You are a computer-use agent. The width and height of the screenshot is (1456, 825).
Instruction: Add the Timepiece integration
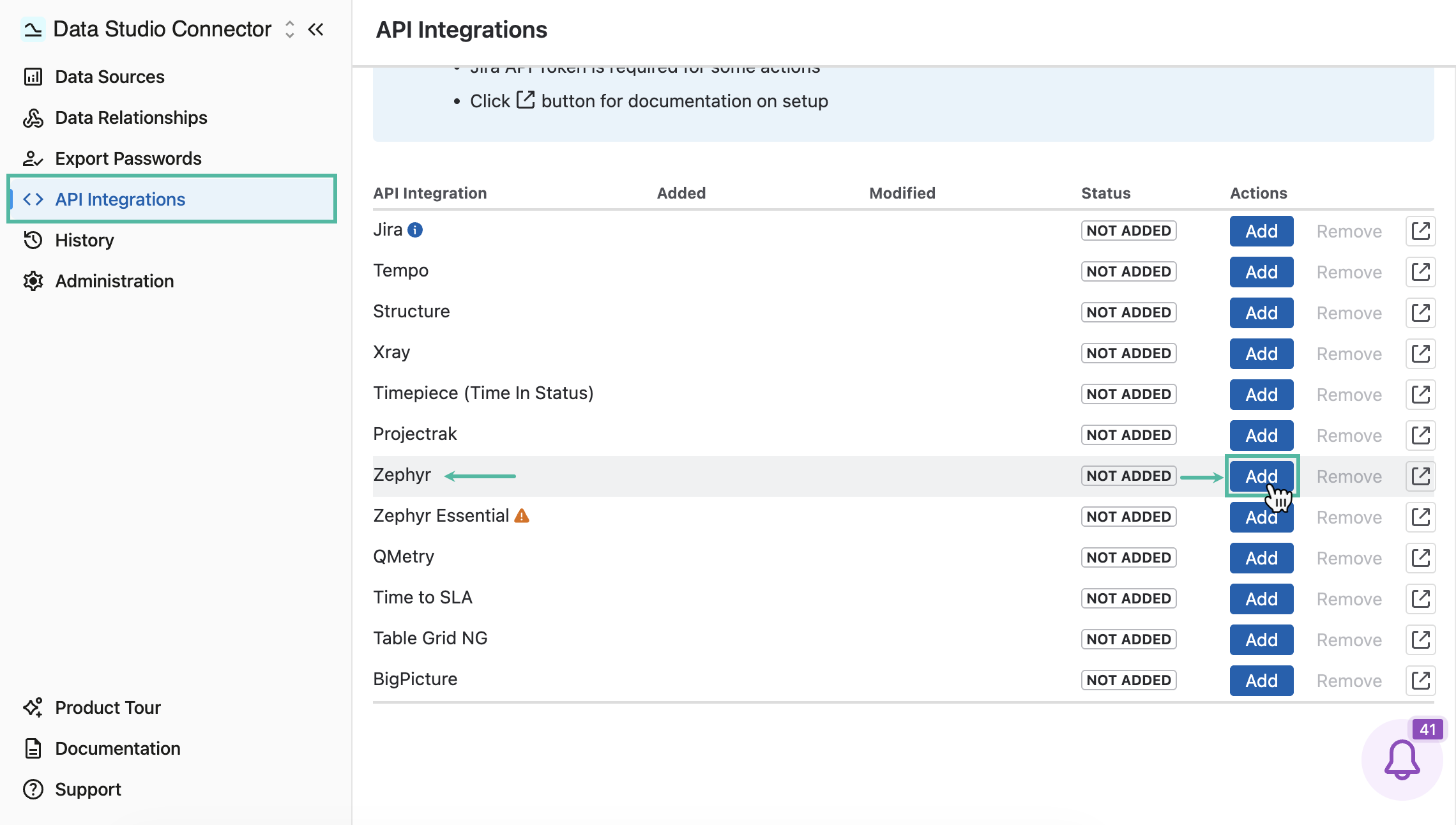click(x=1261, y=395)
